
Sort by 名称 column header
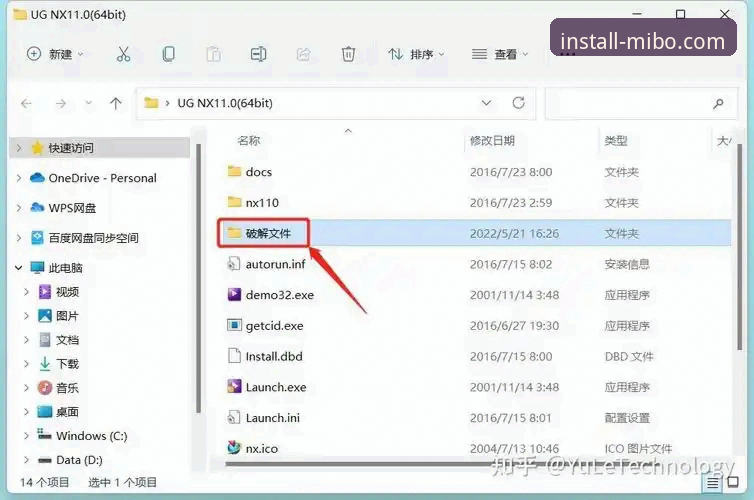pyautogui.click(x=249, y=141)
